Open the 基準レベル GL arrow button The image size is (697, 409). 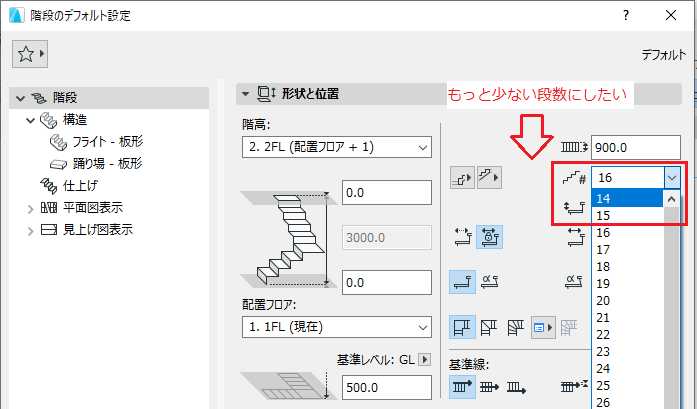[425, 359]
